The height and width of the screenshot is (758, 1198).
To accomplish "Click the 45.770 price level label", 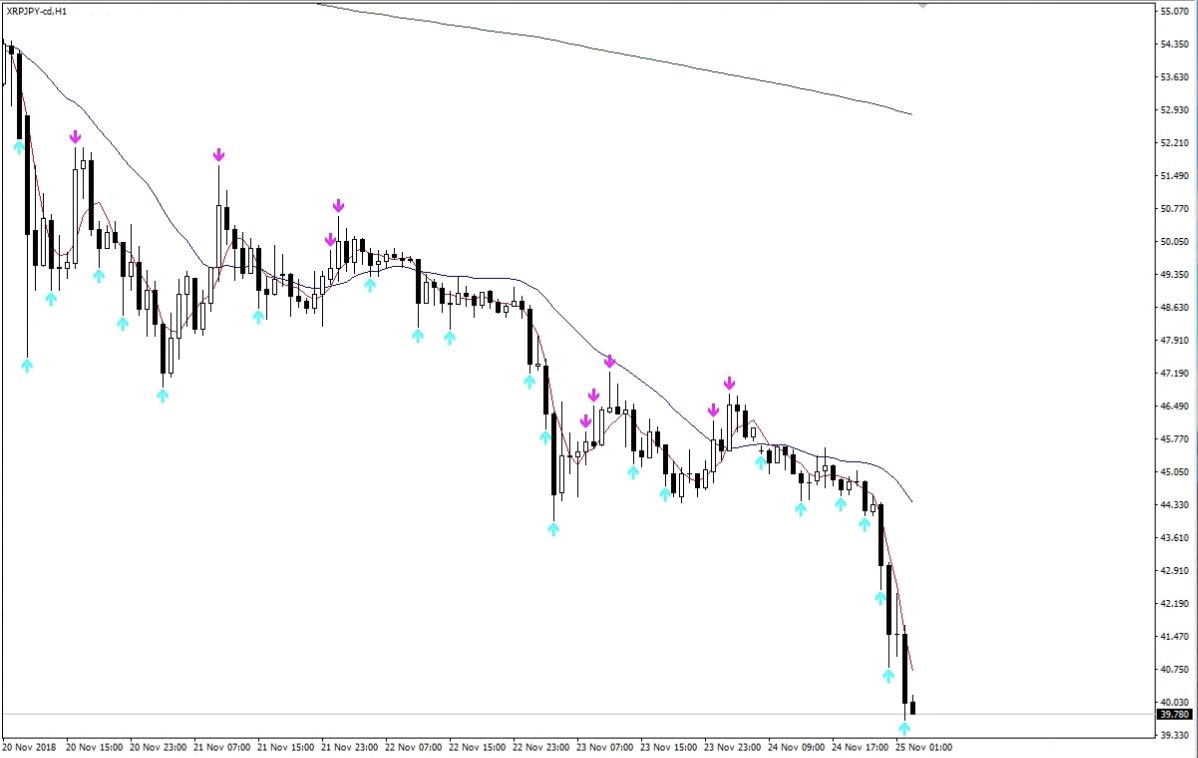I will pyautogui.click(x=1175, y=439).
